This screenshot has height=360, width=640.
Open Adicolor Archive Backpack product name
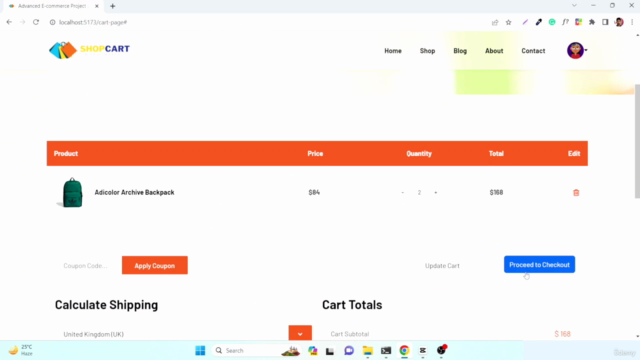134,192
